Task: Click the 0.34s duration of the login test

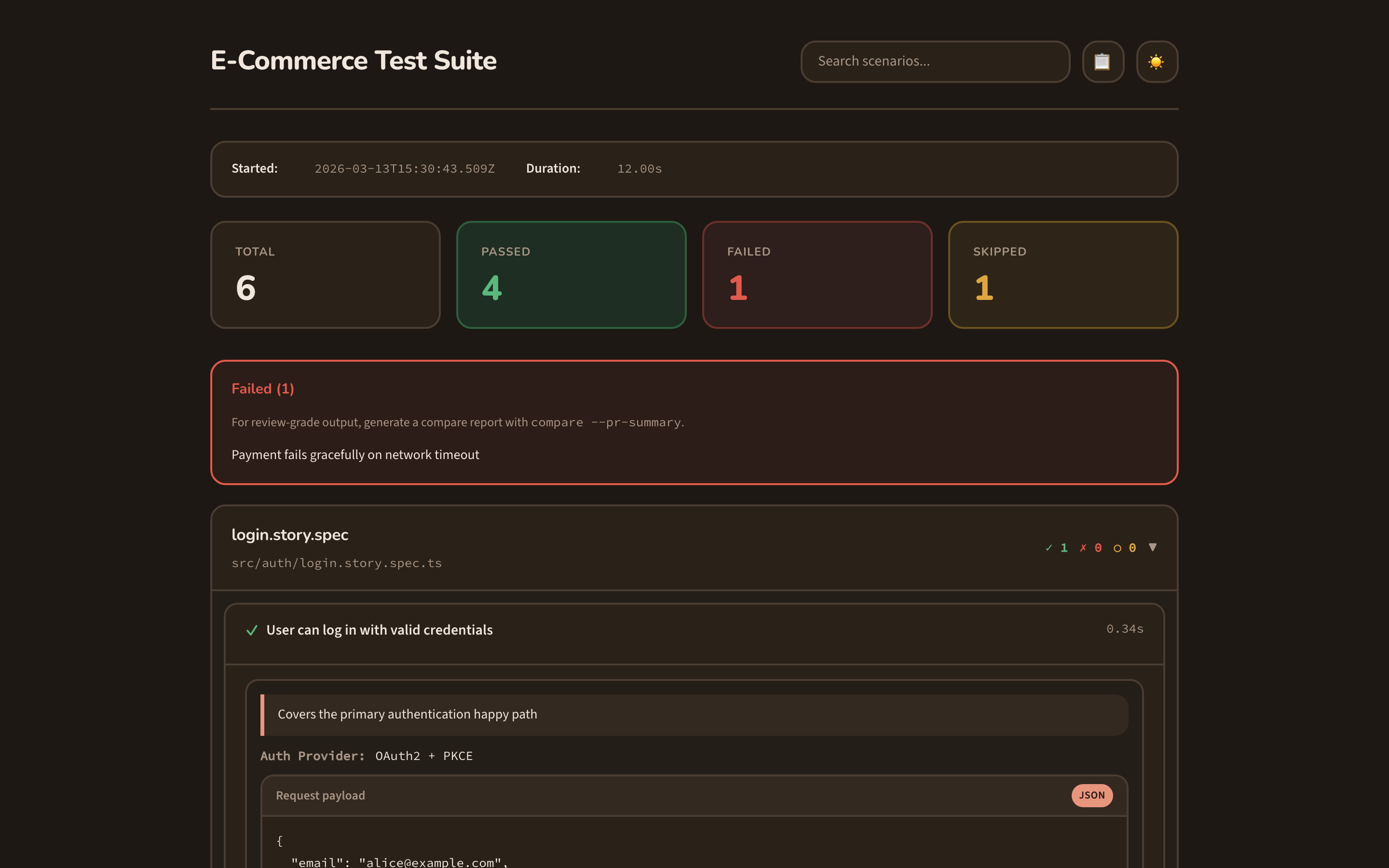Action: 1124,628
